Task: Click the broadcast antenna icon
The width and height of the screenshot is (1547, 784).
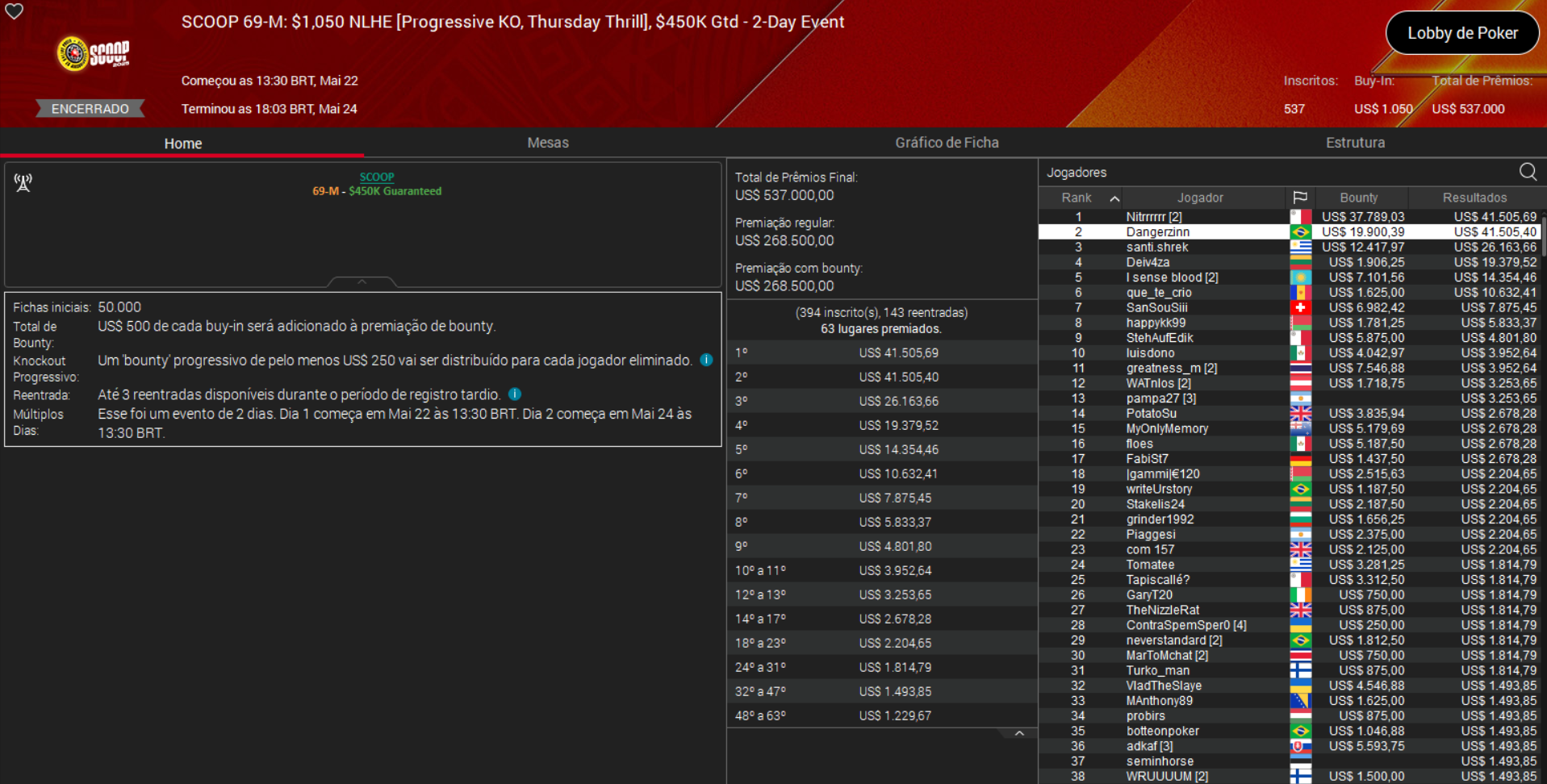Action: (23, 183)
